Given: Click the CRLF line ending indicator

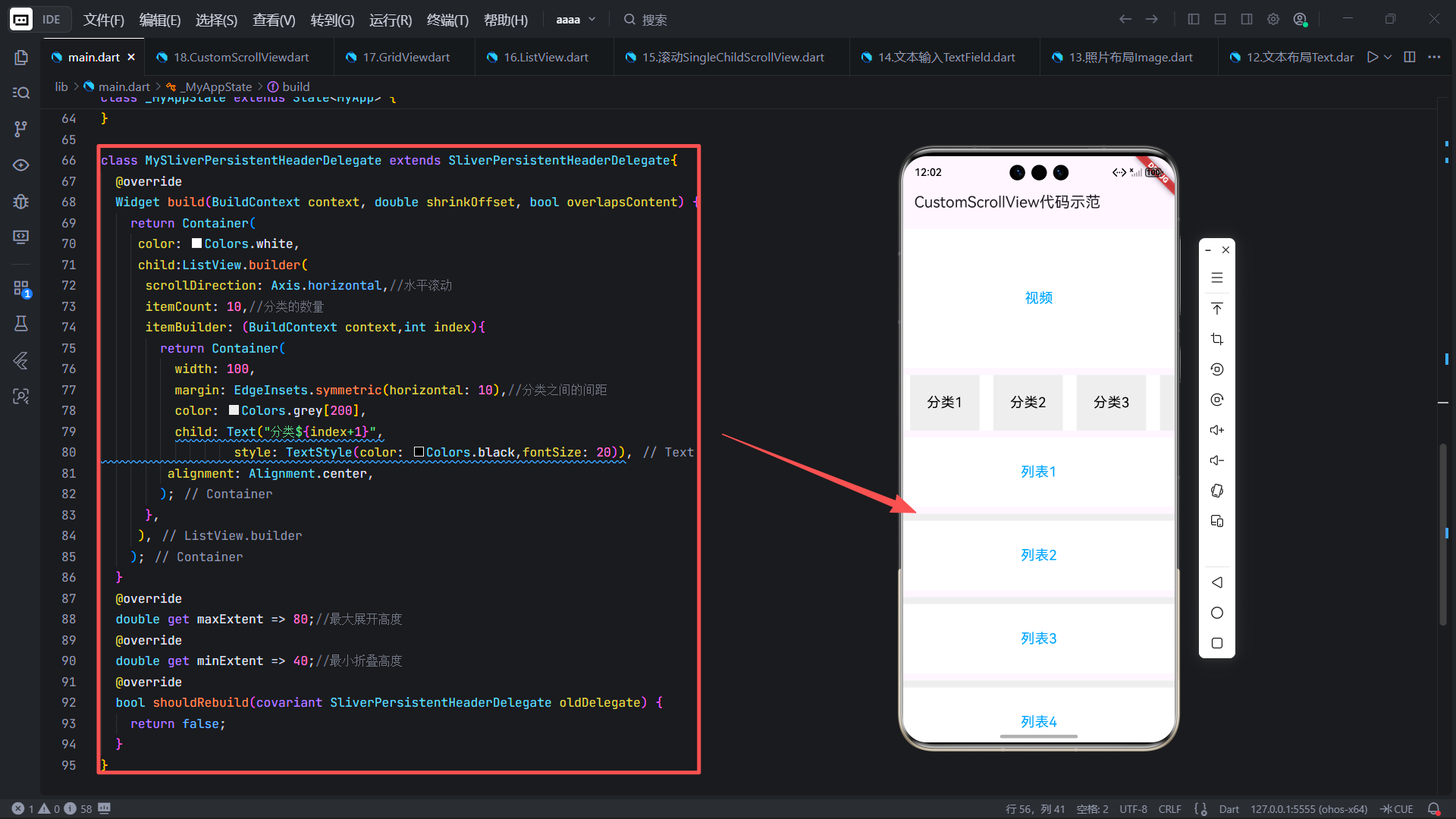Looking at the screenshot, I should (1169, 809).
